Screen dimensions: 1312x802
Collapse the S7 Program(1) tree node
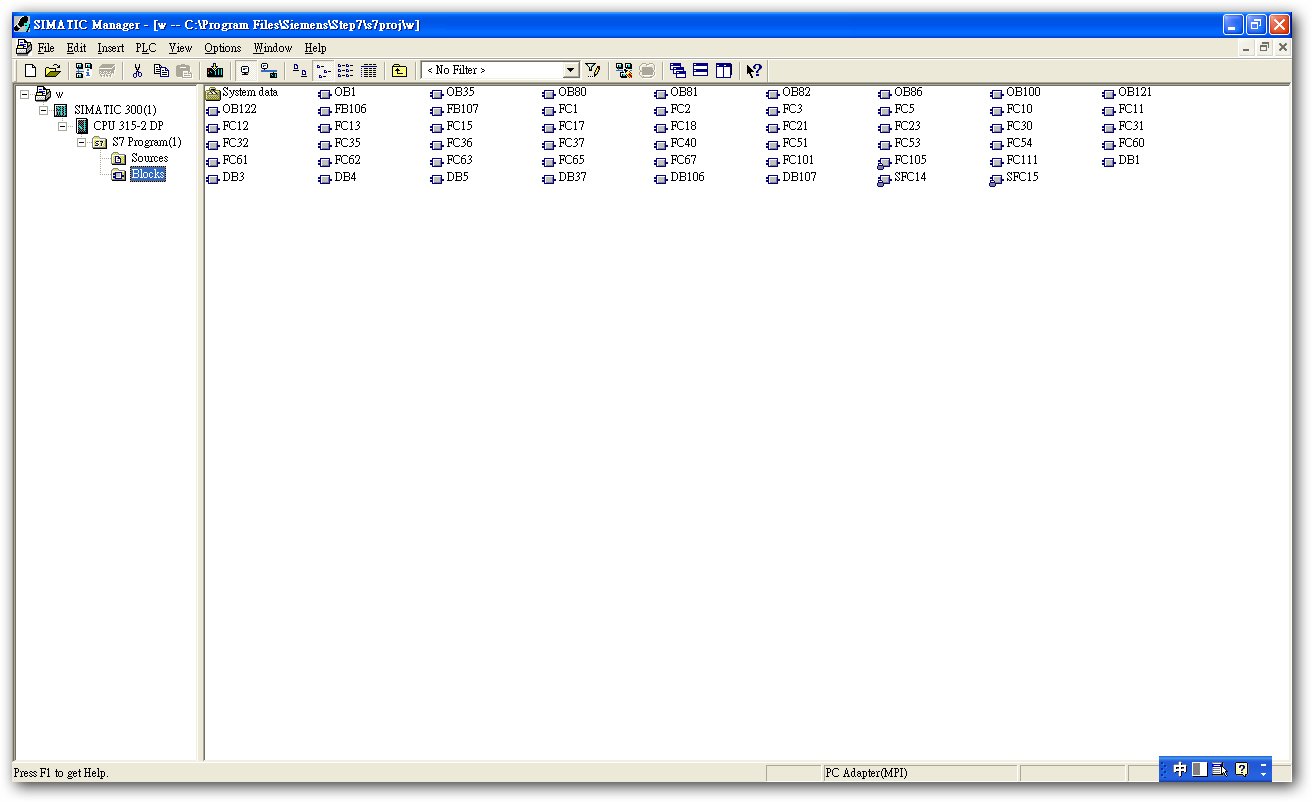[82, 142]
